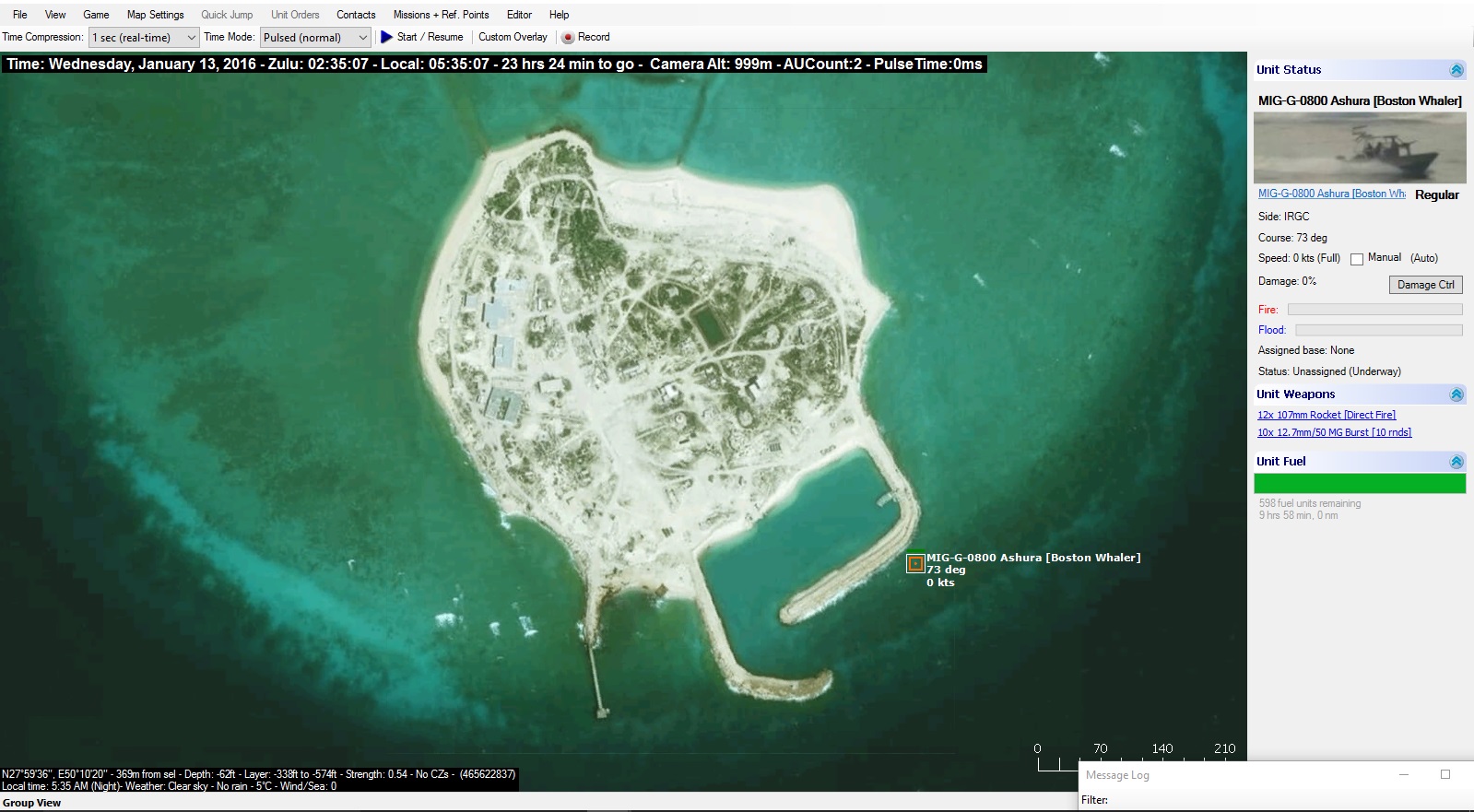Screen dimensions: 1474x812
Task: Click the map unit label '73 deg'
Action: click(x=946, y=570)
